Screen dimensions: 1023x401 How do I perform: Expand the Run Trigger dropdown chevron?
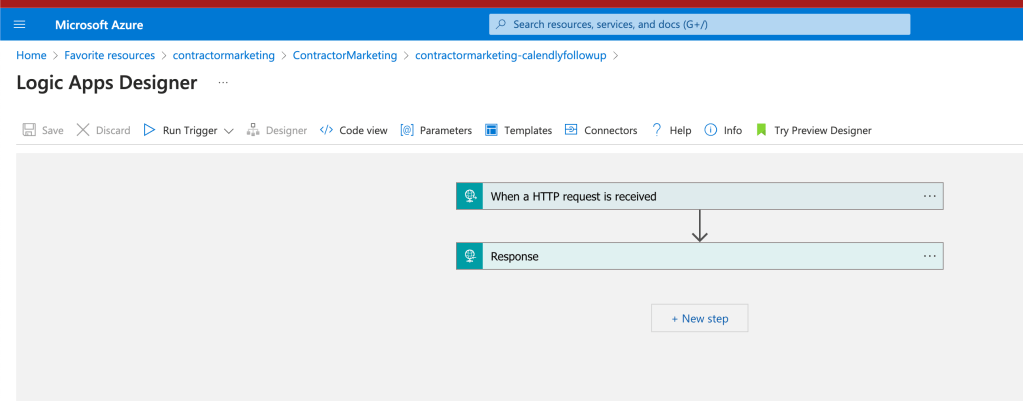click(x=228, y=130)
